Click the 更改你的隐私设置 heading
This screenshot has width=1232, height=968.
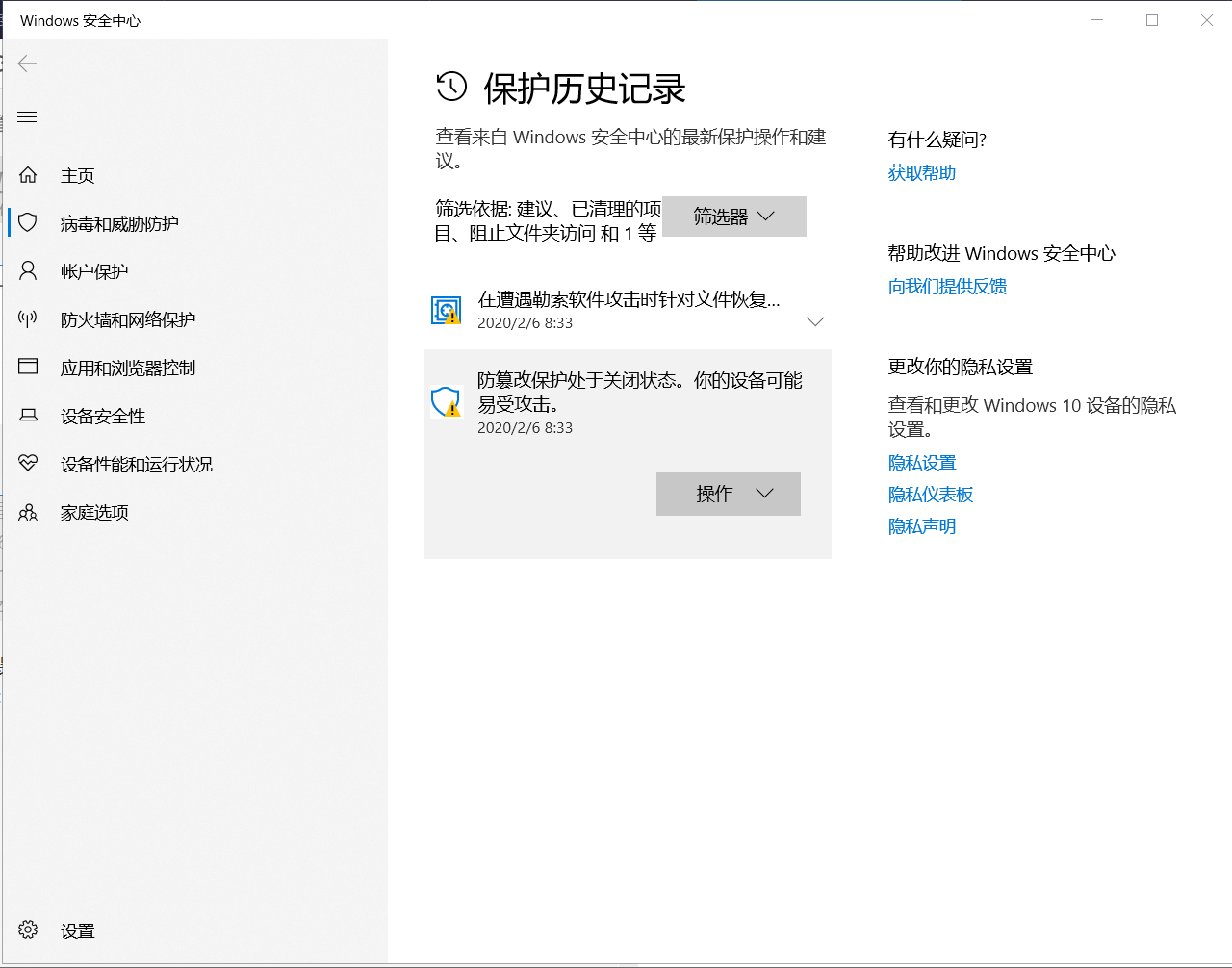pos(961,368)
